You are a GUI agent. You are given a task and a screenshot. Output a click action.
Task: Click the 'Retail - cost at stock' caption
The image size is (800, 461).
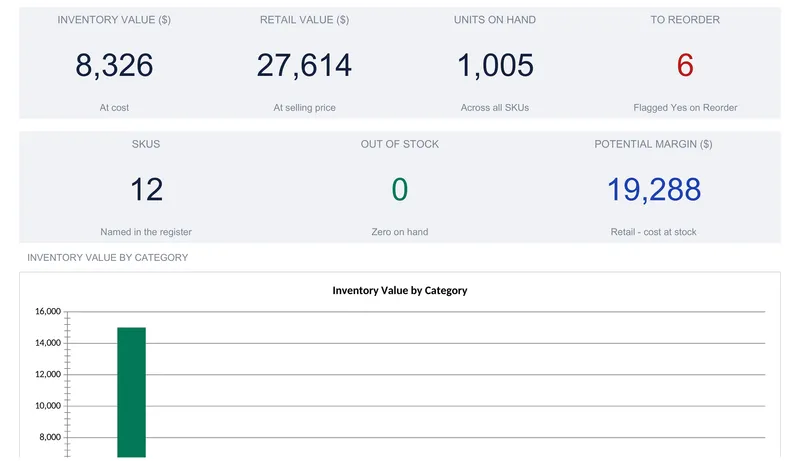(654, 232)
